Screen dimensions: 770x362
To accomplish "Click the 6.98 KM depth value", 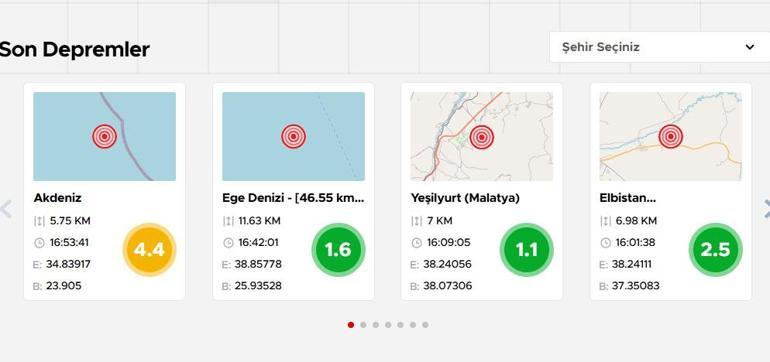I will 636,221.
